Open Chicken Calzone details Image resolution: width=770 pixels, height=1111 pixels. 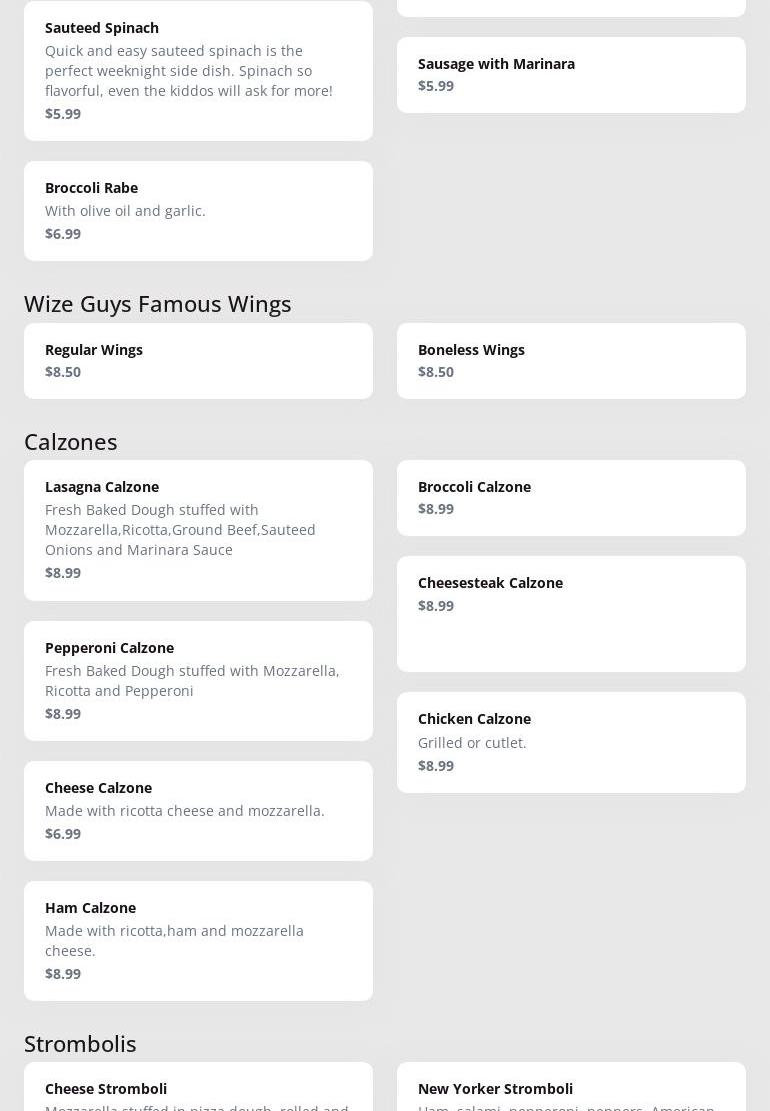571,743
